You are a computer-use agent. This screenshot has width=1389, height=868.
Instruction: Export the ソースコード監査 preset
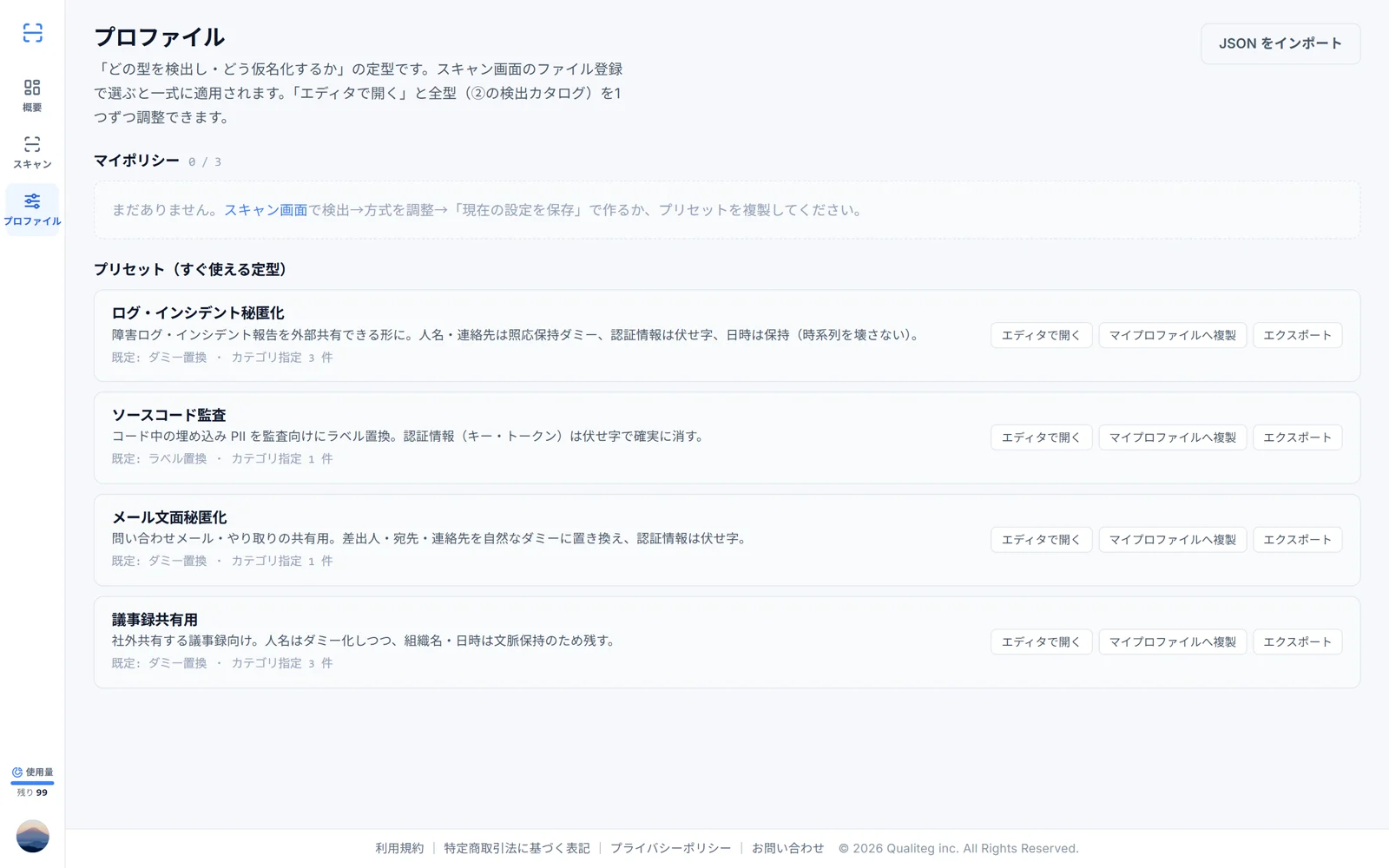coord(1297,437)
